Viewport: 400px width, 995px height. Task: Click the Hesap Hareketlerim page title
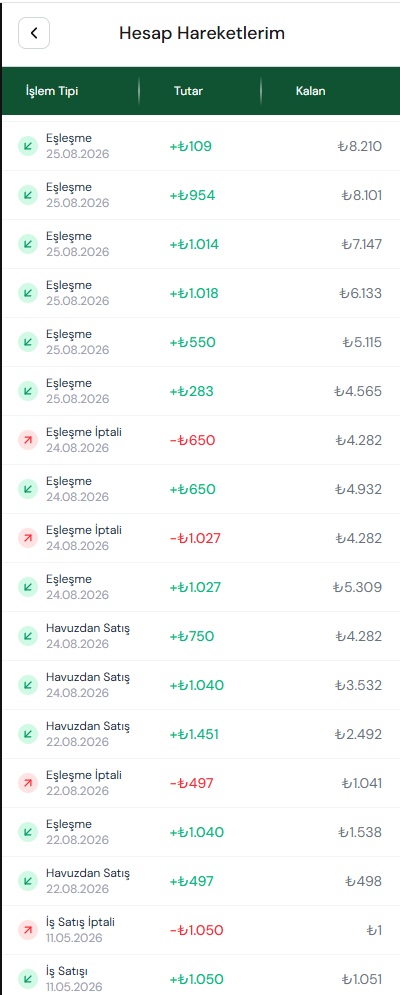(202, 34)
